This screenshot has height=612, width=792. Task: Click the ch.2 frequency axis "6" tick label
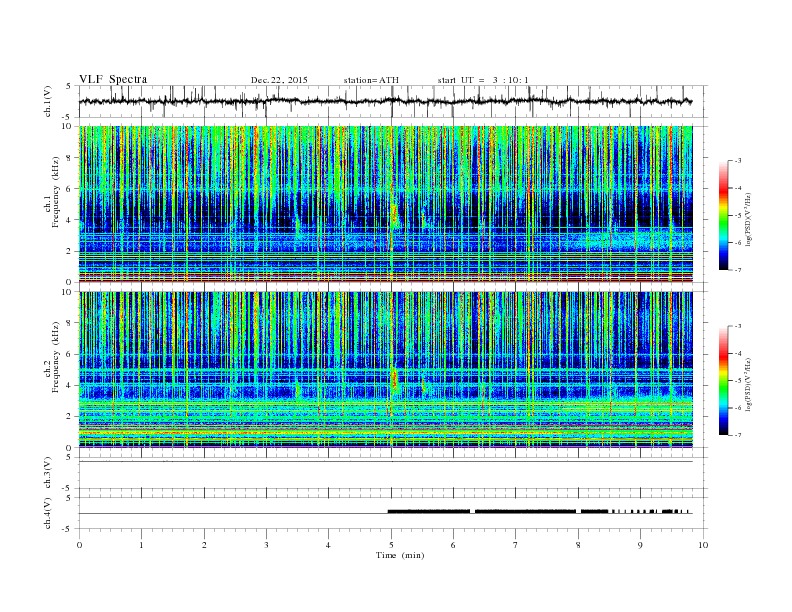point(69,354)
